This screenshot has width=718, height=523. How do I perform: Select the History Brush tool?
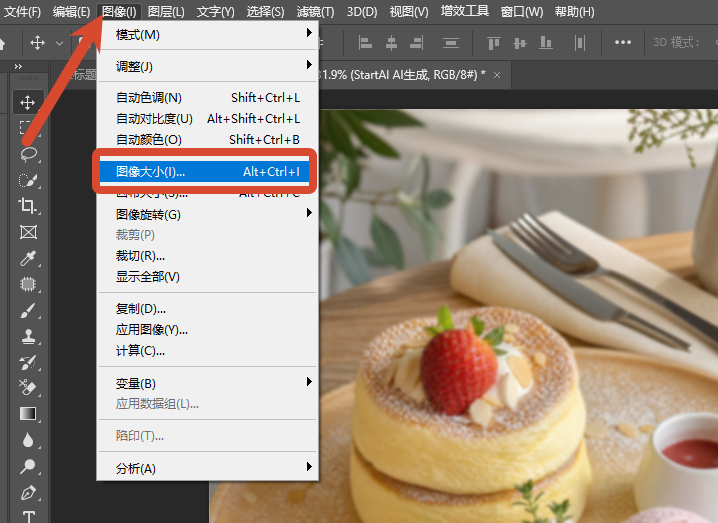click(28, 363)
